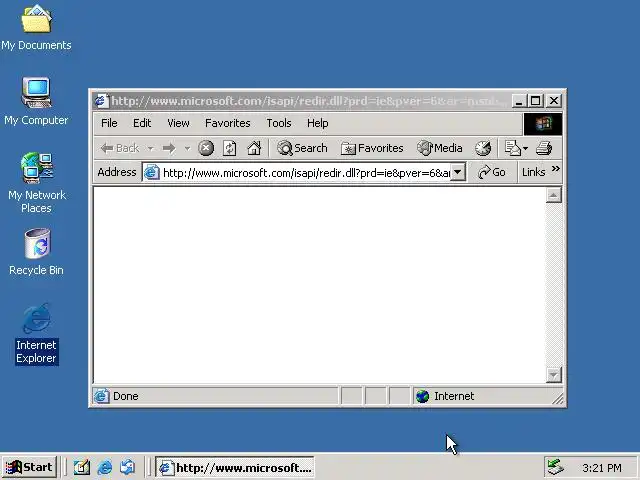Image resolution: width=640 pixels, height=480 pixels.
Task: Select My Computer desktop icon
Action: point(36,101)
